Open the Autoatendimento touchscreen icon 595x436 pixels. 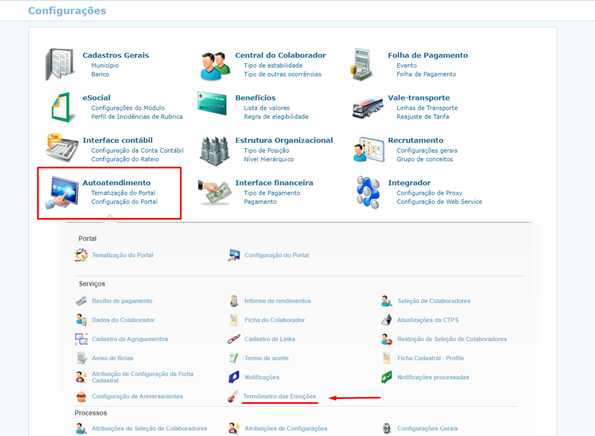(62, 192)
